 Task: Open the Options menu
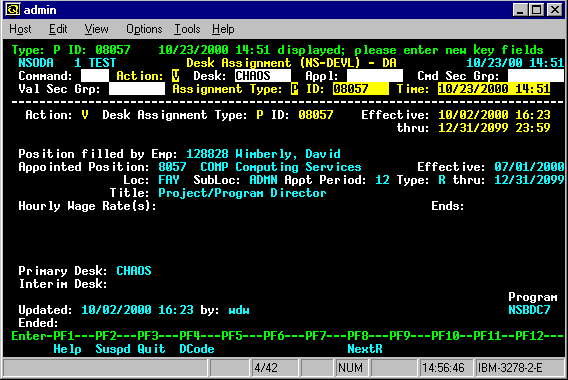[144, 29]
